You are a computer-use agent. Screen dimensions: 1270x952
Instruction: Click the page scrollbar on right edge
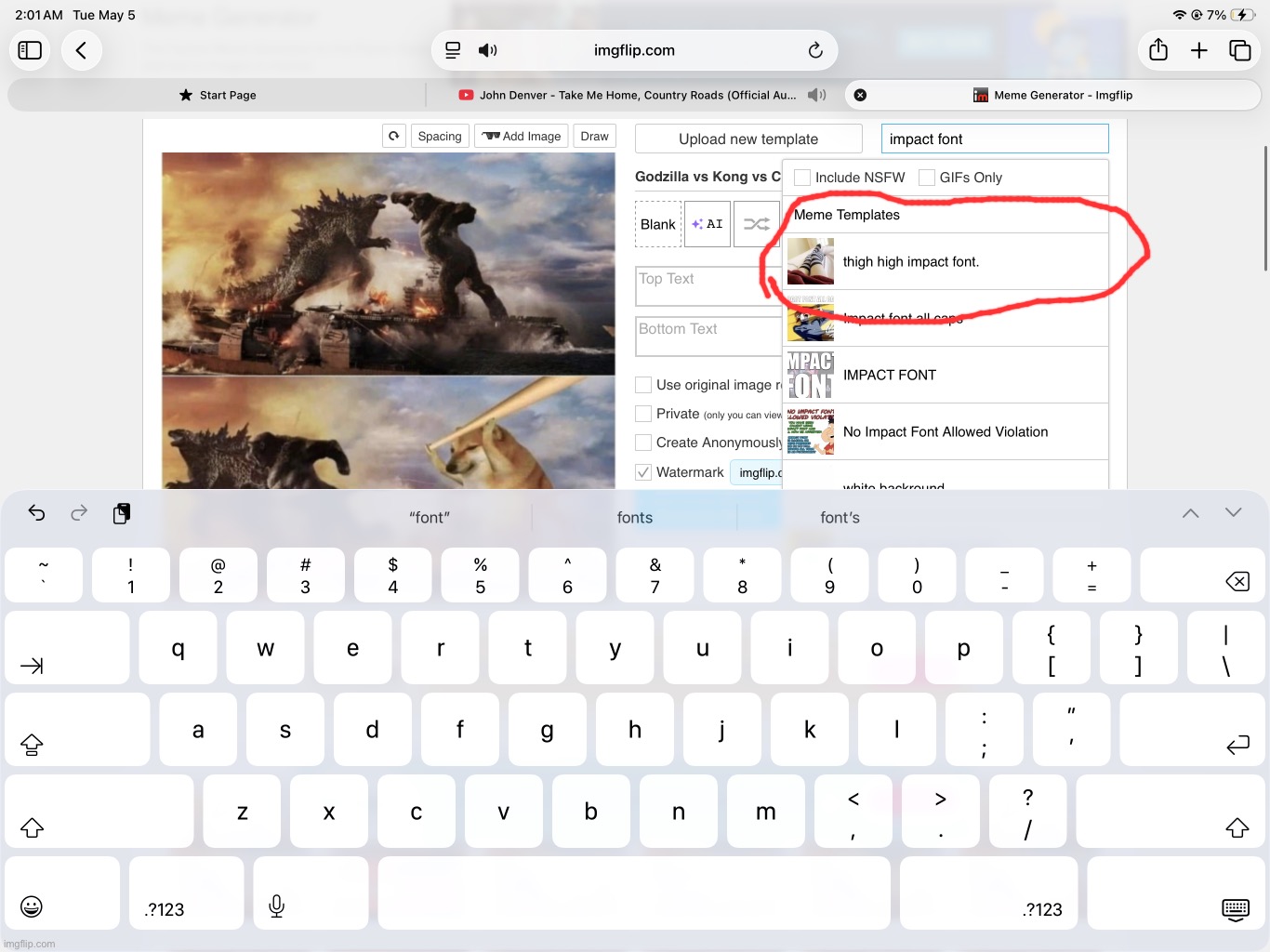point(1265,208)
